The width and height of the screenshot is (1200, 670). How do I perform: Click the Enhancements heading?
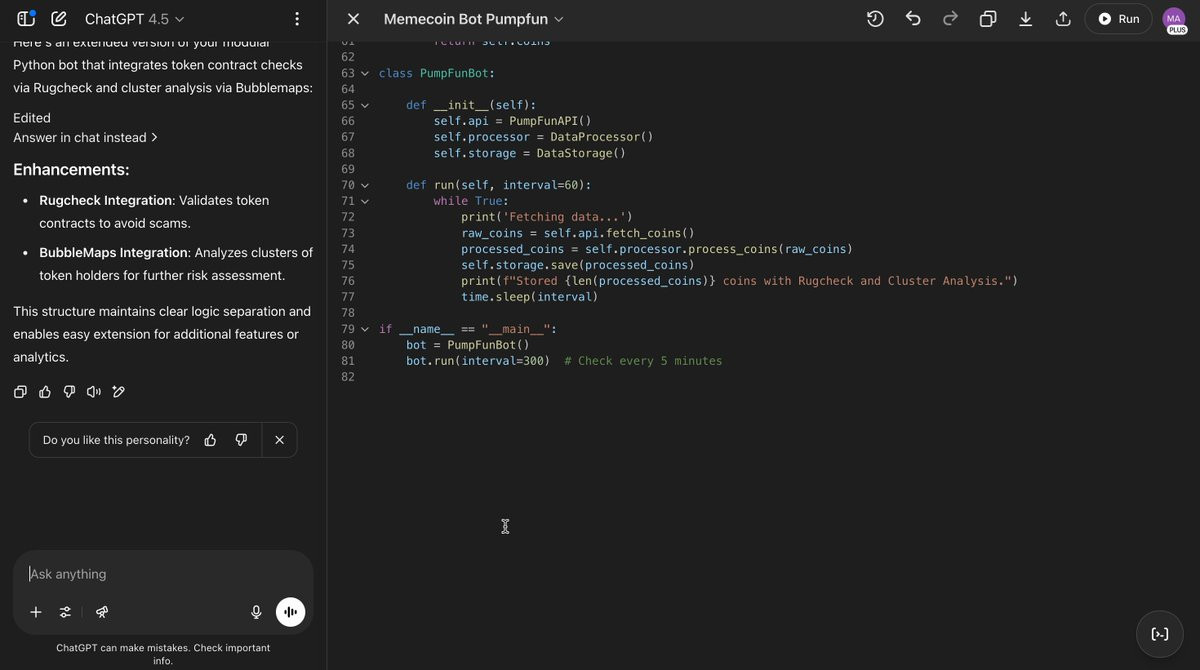(71, 170)
